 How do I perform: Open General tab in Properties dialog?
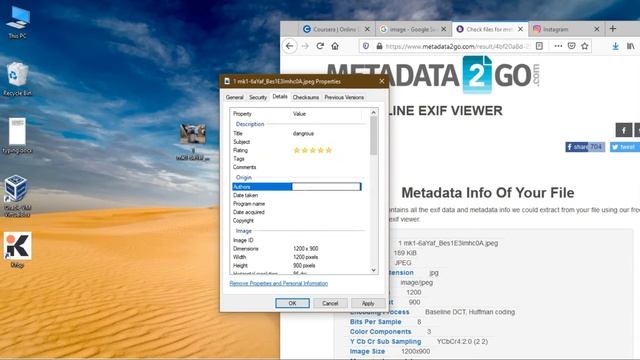click(234, 98)
